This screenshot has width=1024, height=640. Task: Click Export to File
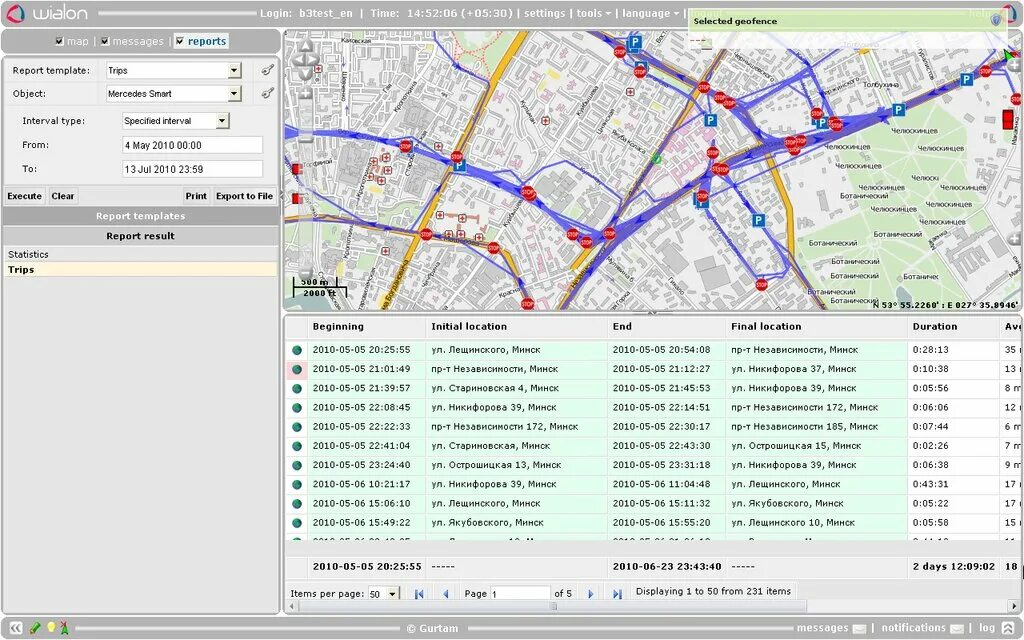[x=244, y=195]
